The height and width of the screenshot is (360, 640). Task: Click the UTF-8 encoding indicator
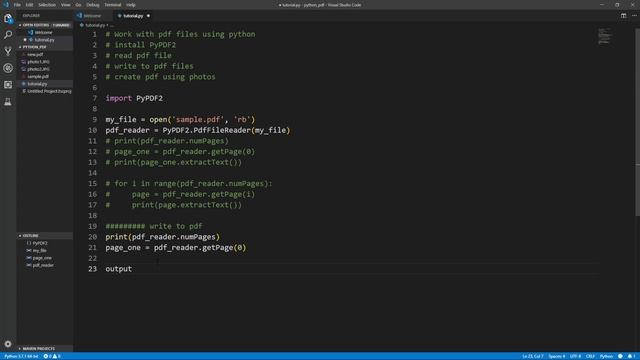tap(575, 356)
